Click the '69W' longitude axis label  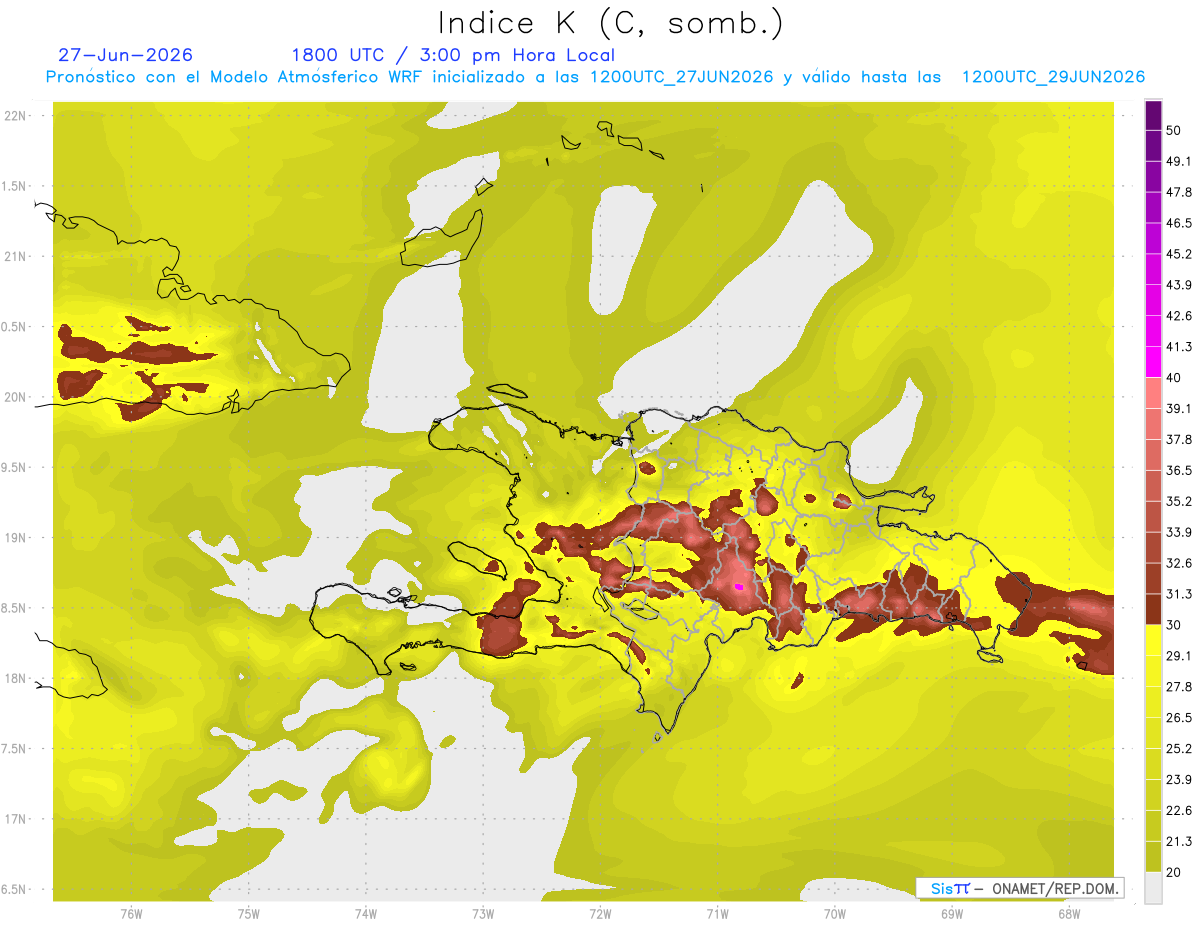pyautogui.click(x=952, y=913)
